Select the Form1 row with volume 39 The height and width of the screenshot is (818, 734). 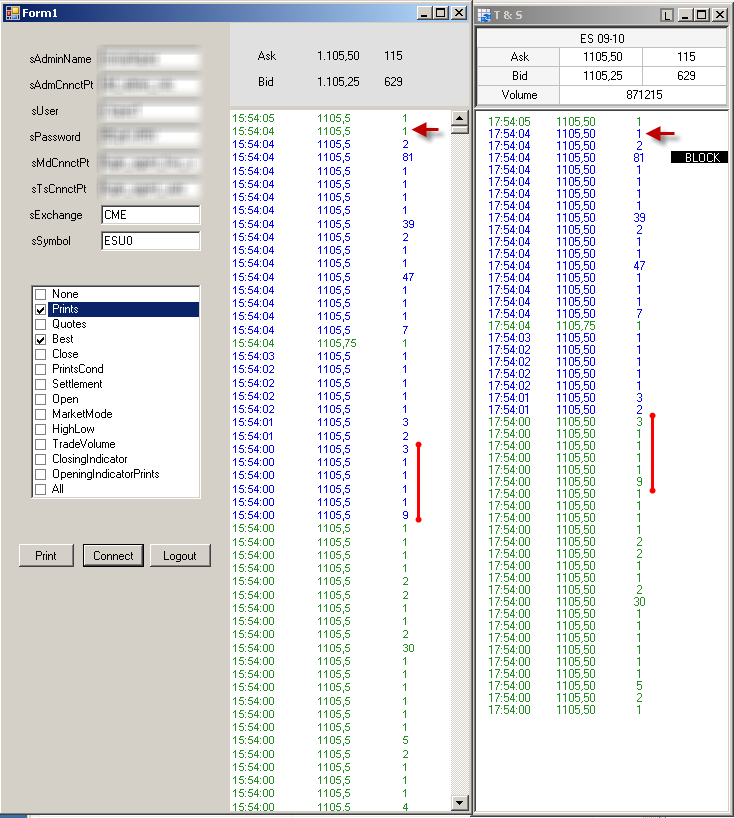pos(340,224)
